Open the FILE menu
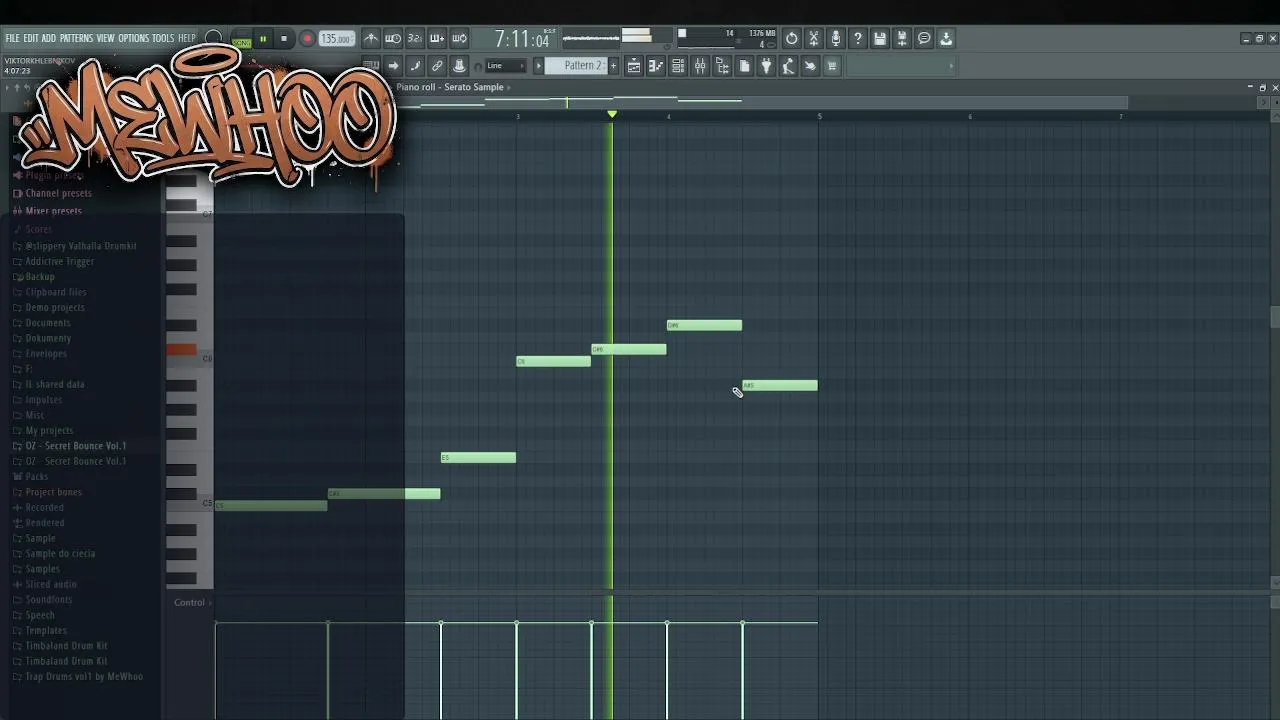This screenshot has height=720, width=1280. pyautogui.click(x=12, y=39)
